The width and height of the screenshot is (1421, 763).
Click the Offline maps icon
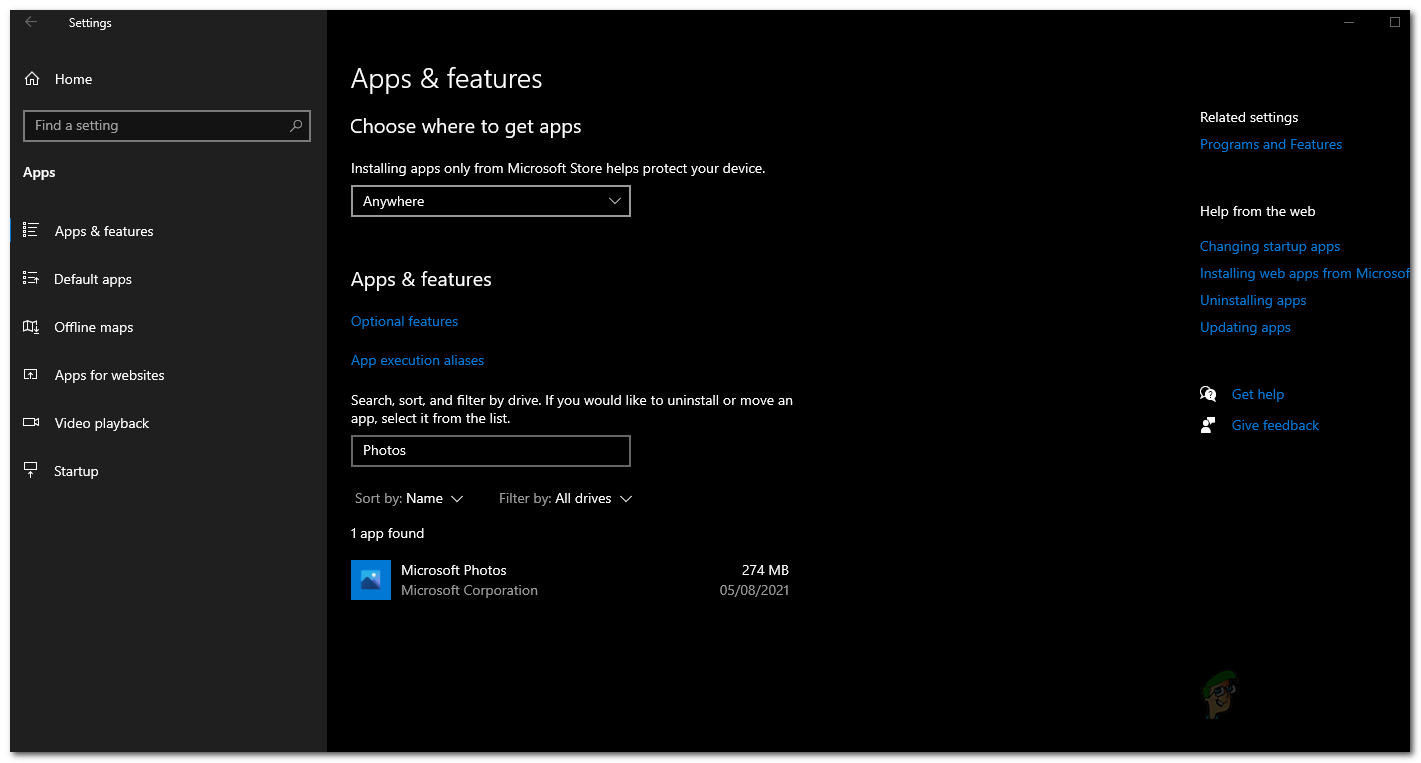point(31,327)
